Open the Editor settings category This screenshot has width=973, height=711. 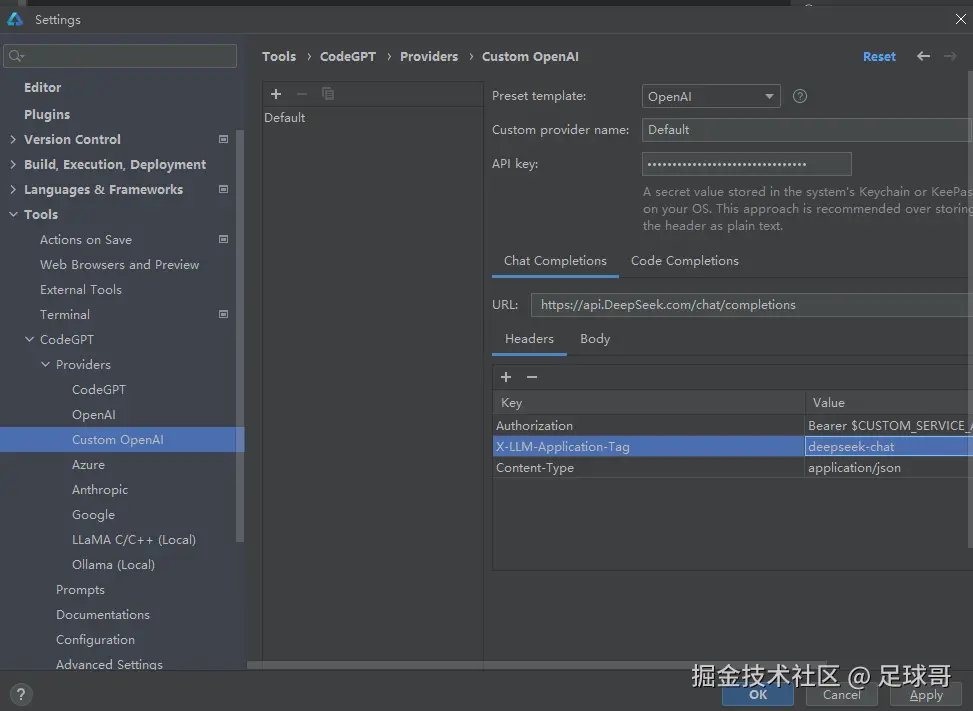point(42,87)
